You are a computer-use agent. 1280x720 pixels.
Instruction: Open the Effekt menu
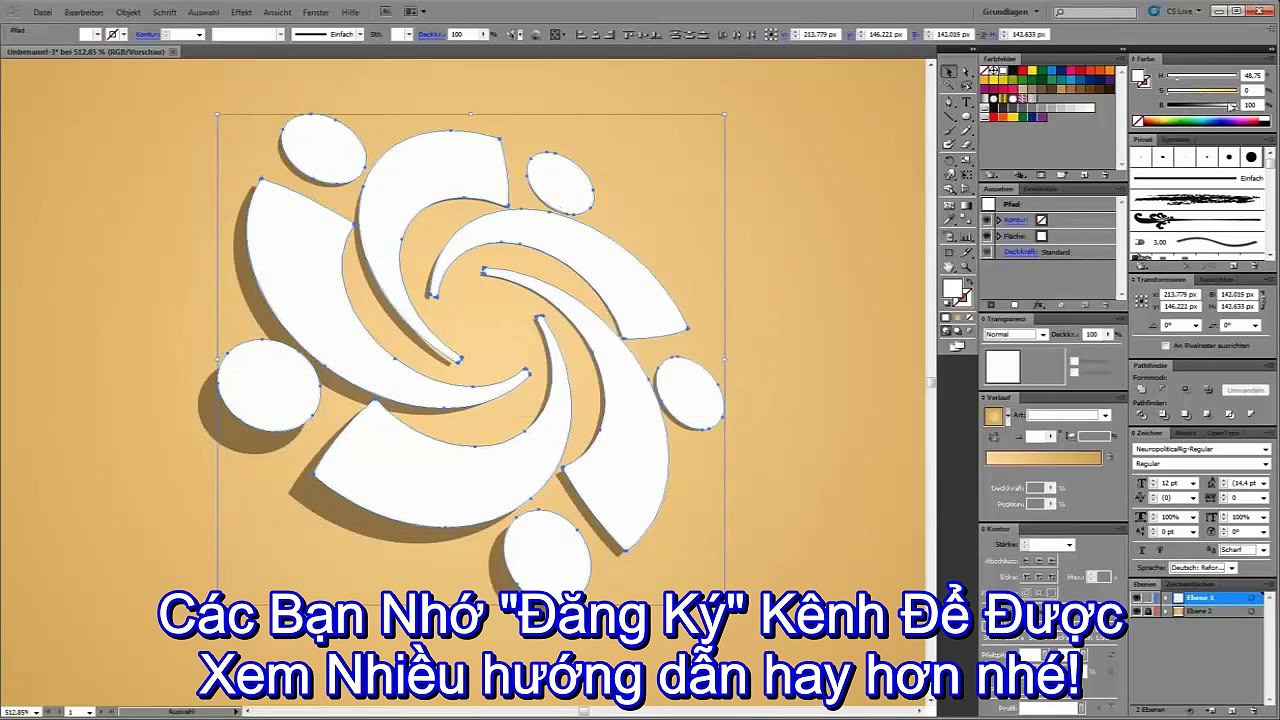pos(241,12)
